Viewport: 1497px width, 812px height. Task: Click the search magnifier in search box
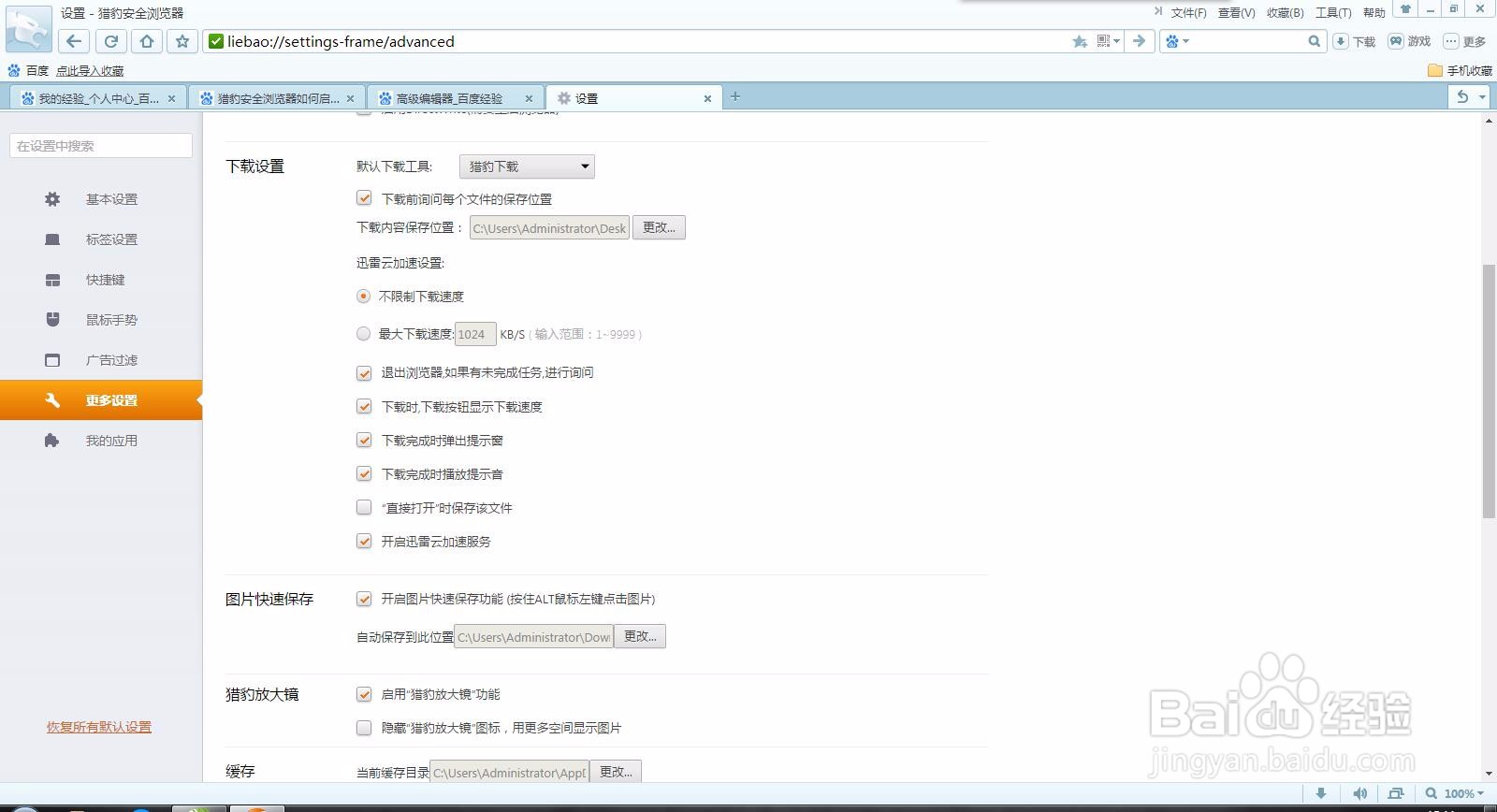(1314, 41)
